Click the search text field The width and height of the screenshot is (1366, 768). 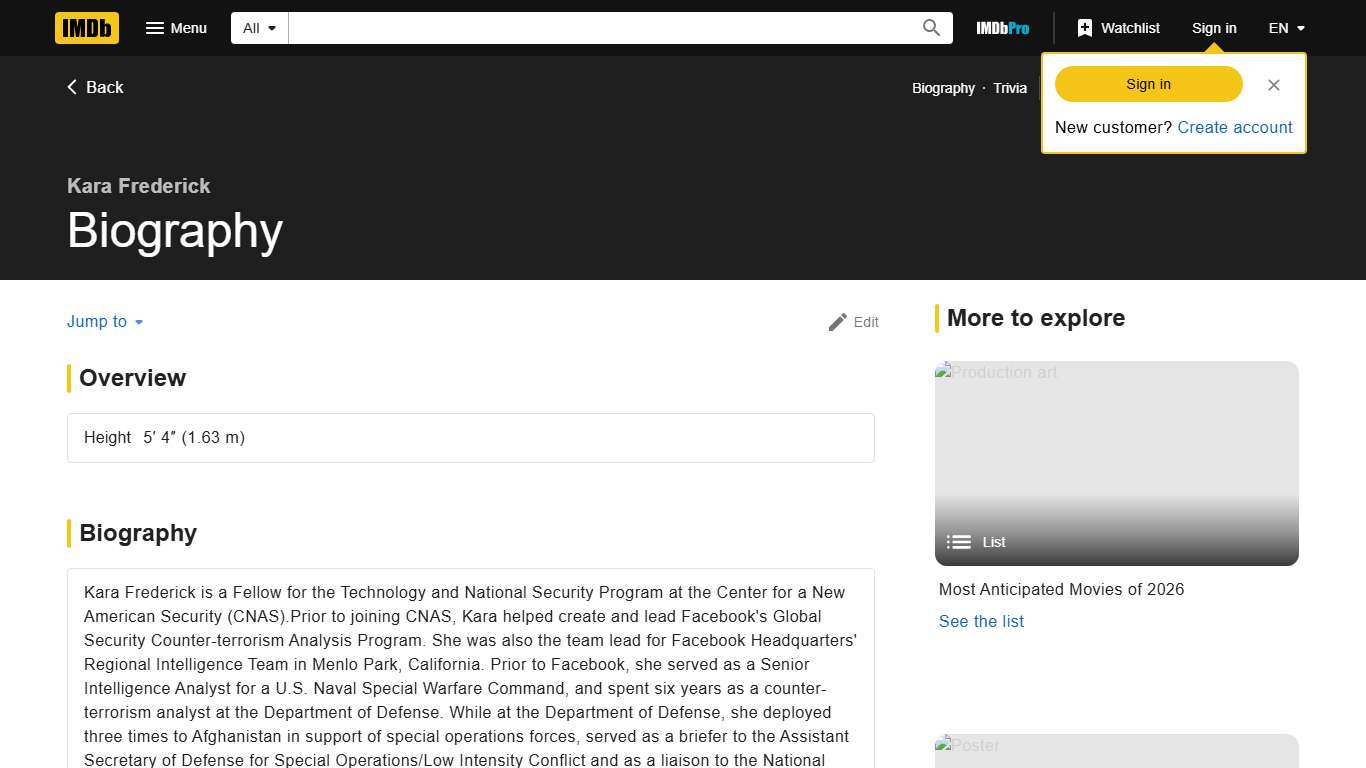tap(600, 28)
